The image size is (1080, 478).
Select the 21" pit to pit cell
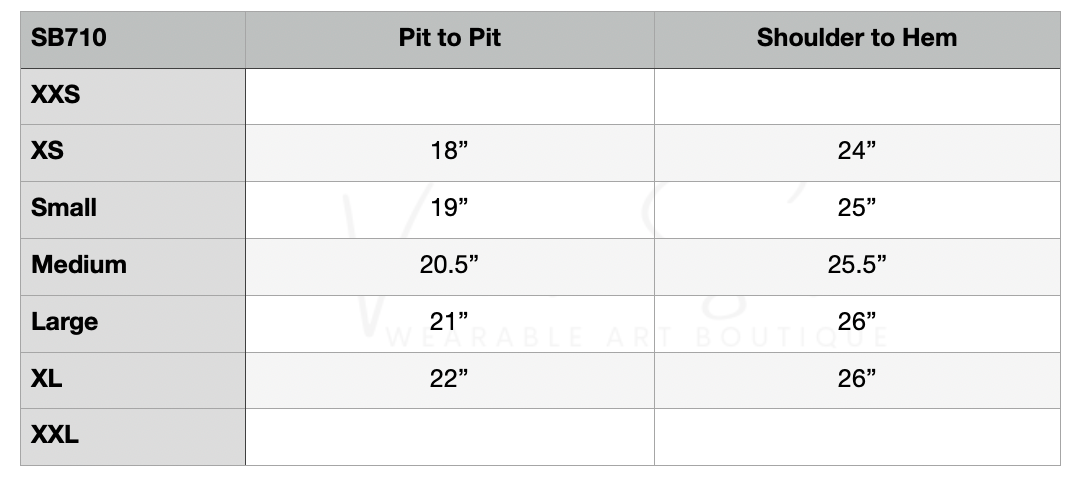tap(450, 323)
